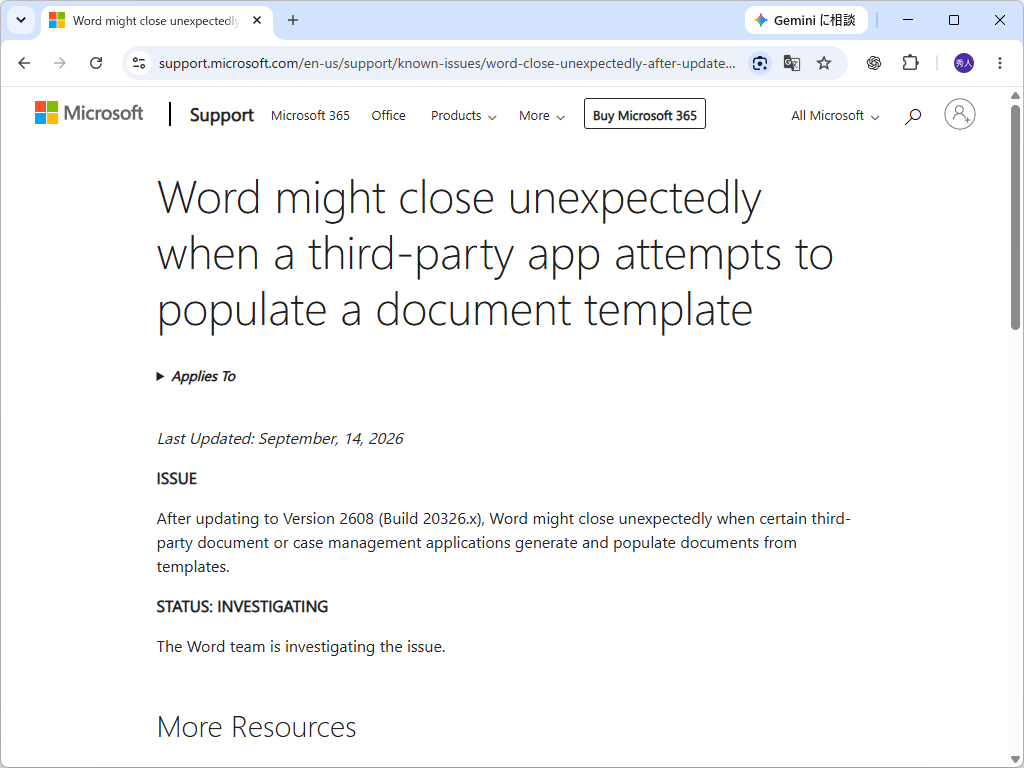Click the scrollbar up arrow
The height and width of the screenshot is (768, 1024).
1016,95
